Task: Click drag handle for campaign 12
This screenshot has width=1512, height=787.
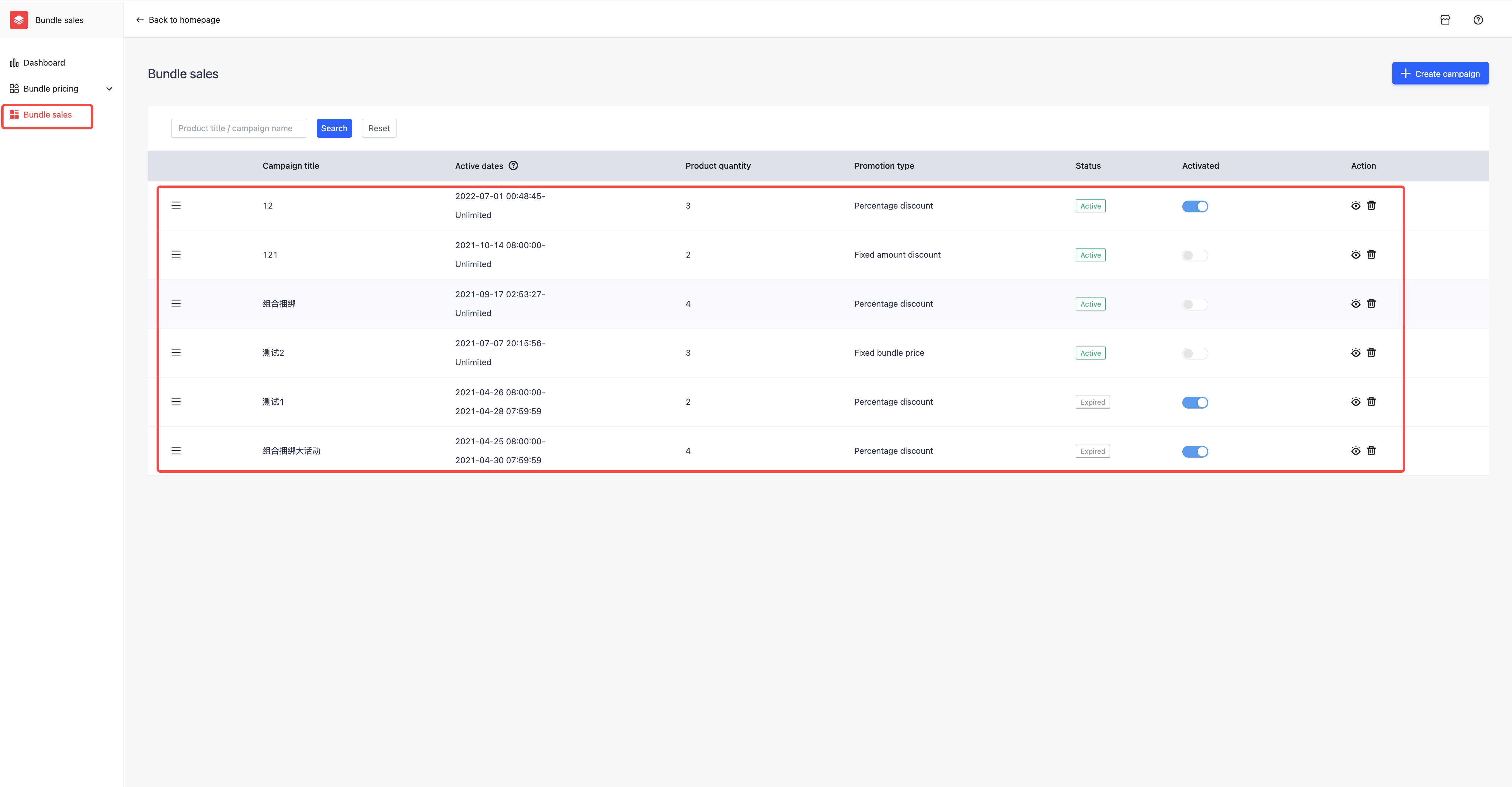Action: 176,205
